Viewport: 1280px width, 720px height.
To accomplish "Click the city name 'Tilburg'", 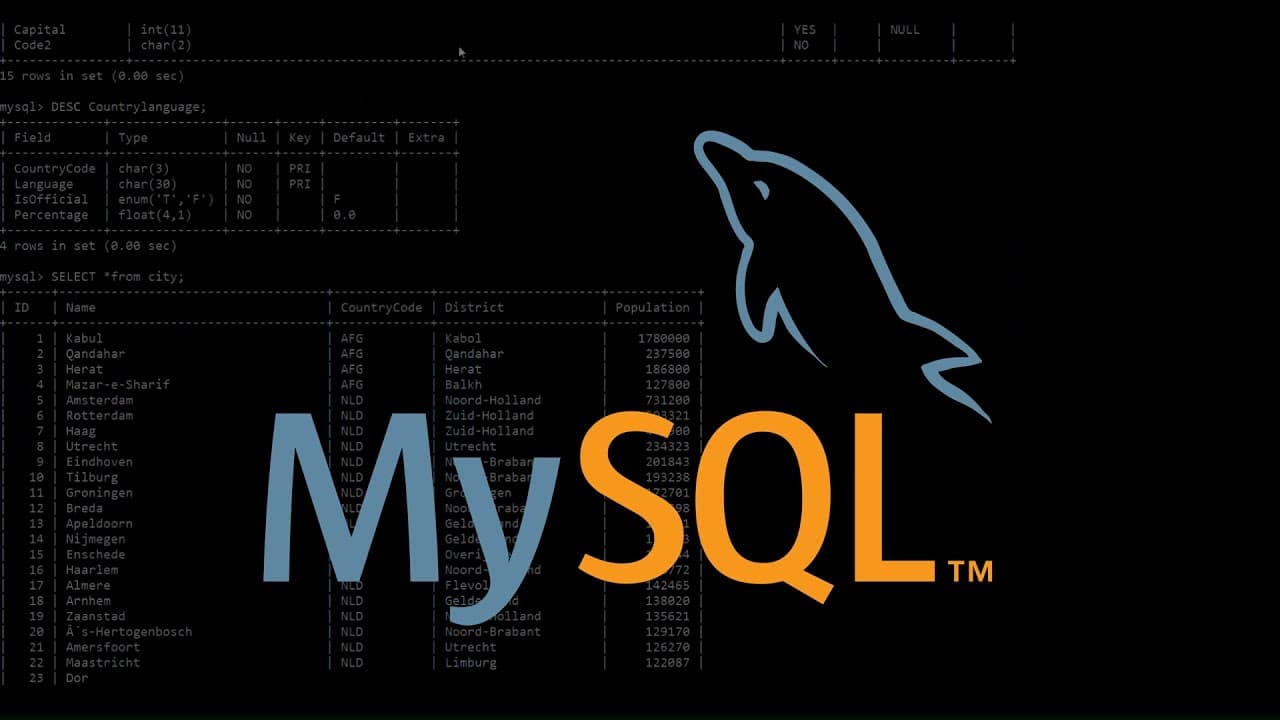I will tap(92, 478).
